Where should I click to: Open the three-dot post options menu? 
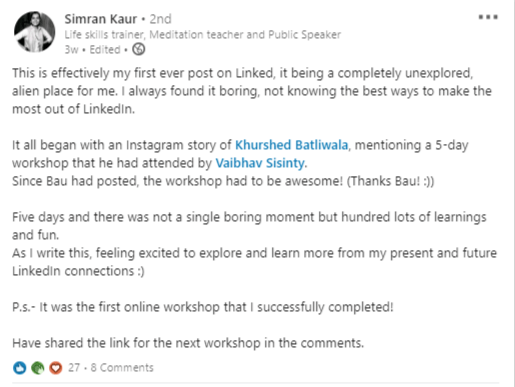tap(488, 17)
